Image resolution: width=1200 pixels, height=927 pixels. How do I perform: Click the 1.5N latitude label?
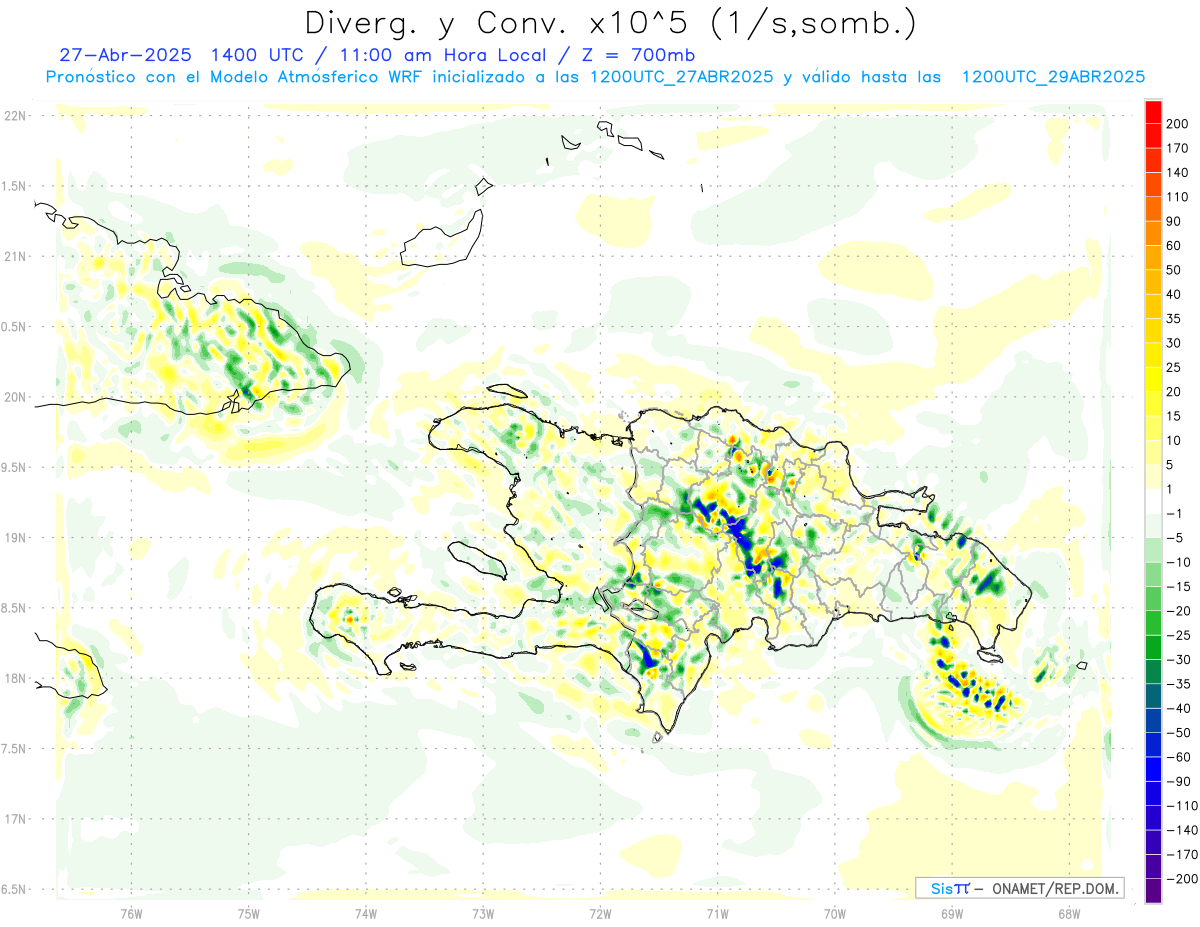(x=14, y=186)
